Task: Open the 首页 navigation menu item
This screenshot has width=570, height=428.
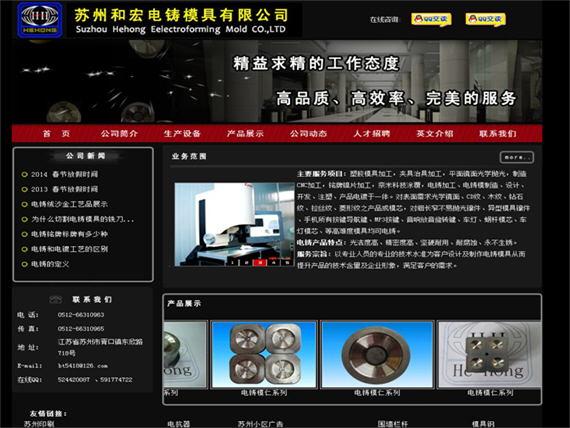Action: [x=56, y=133]
